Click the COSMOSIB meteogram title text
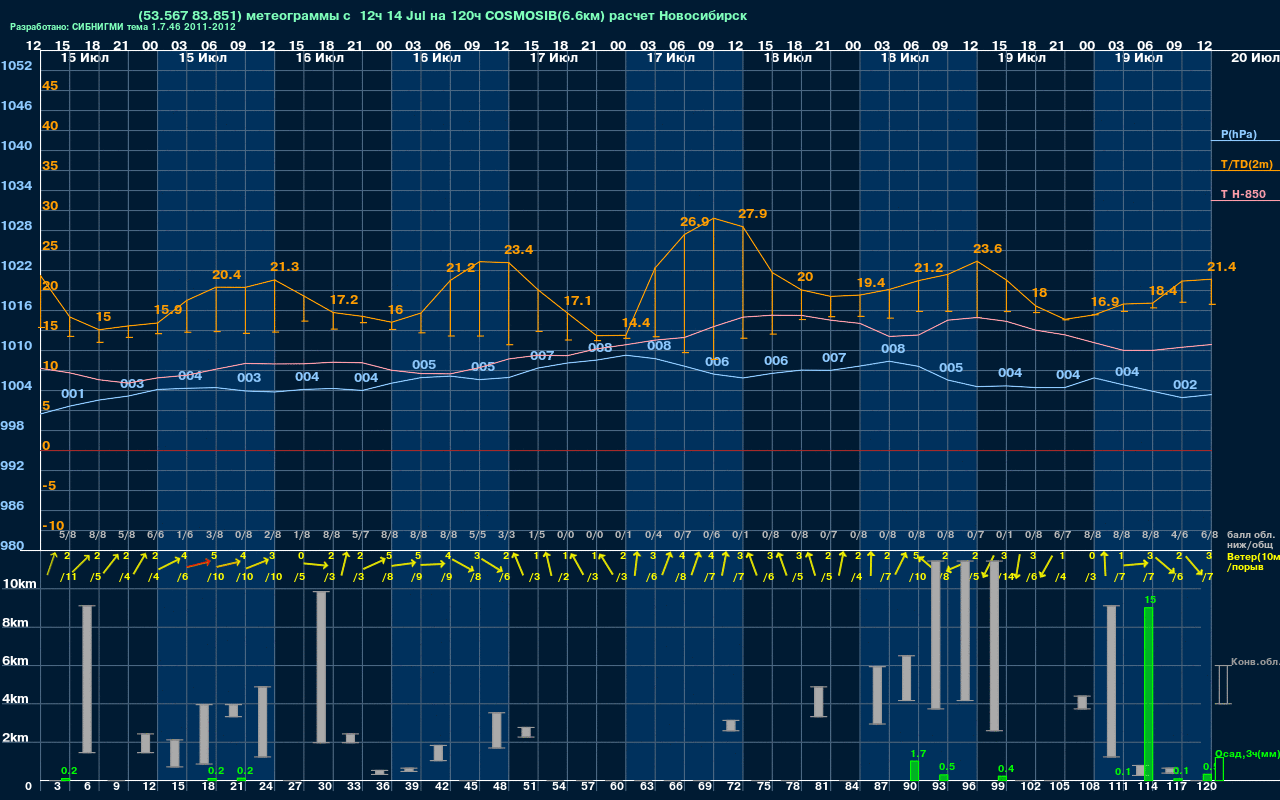Screen dimensions: 1280x800 point(442,16)
